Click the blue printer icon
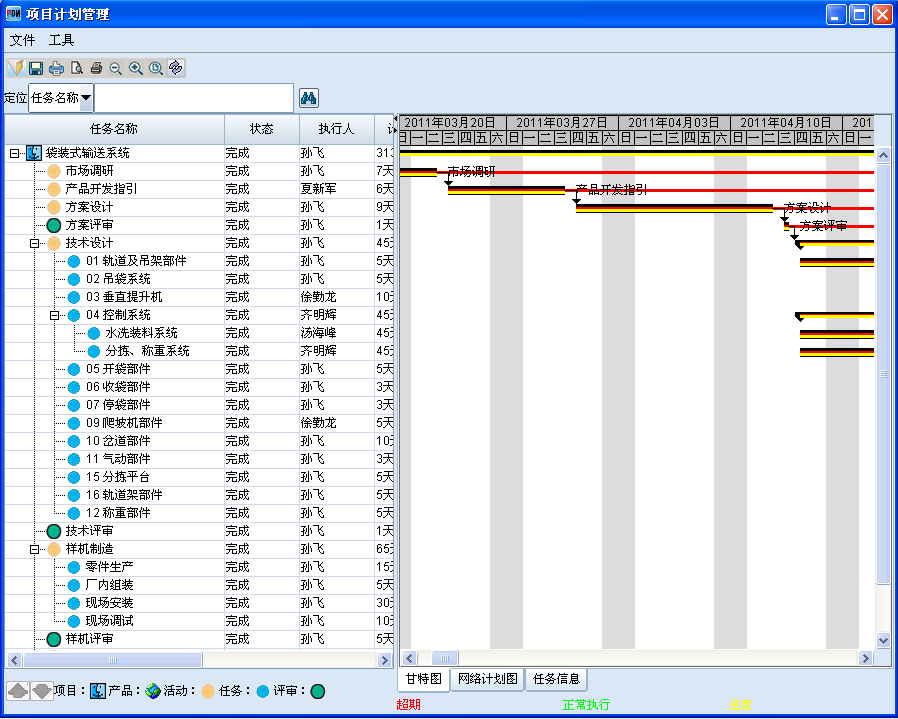The height and width of the screenshot is (719, 898). (56, 68)
